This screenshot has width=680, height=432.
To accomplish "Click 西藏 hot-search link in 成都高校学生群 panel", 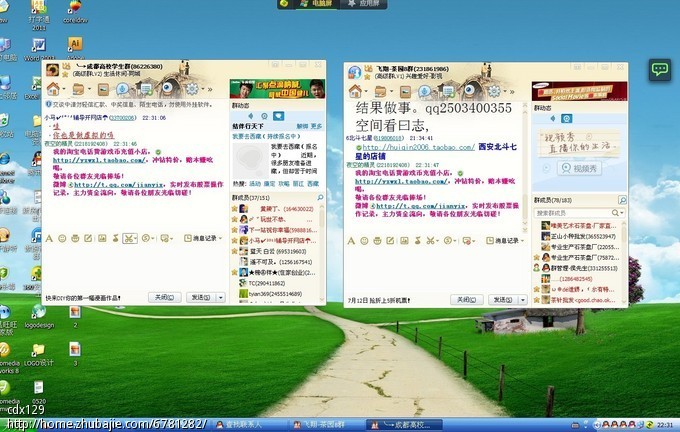I will (313, 184).
